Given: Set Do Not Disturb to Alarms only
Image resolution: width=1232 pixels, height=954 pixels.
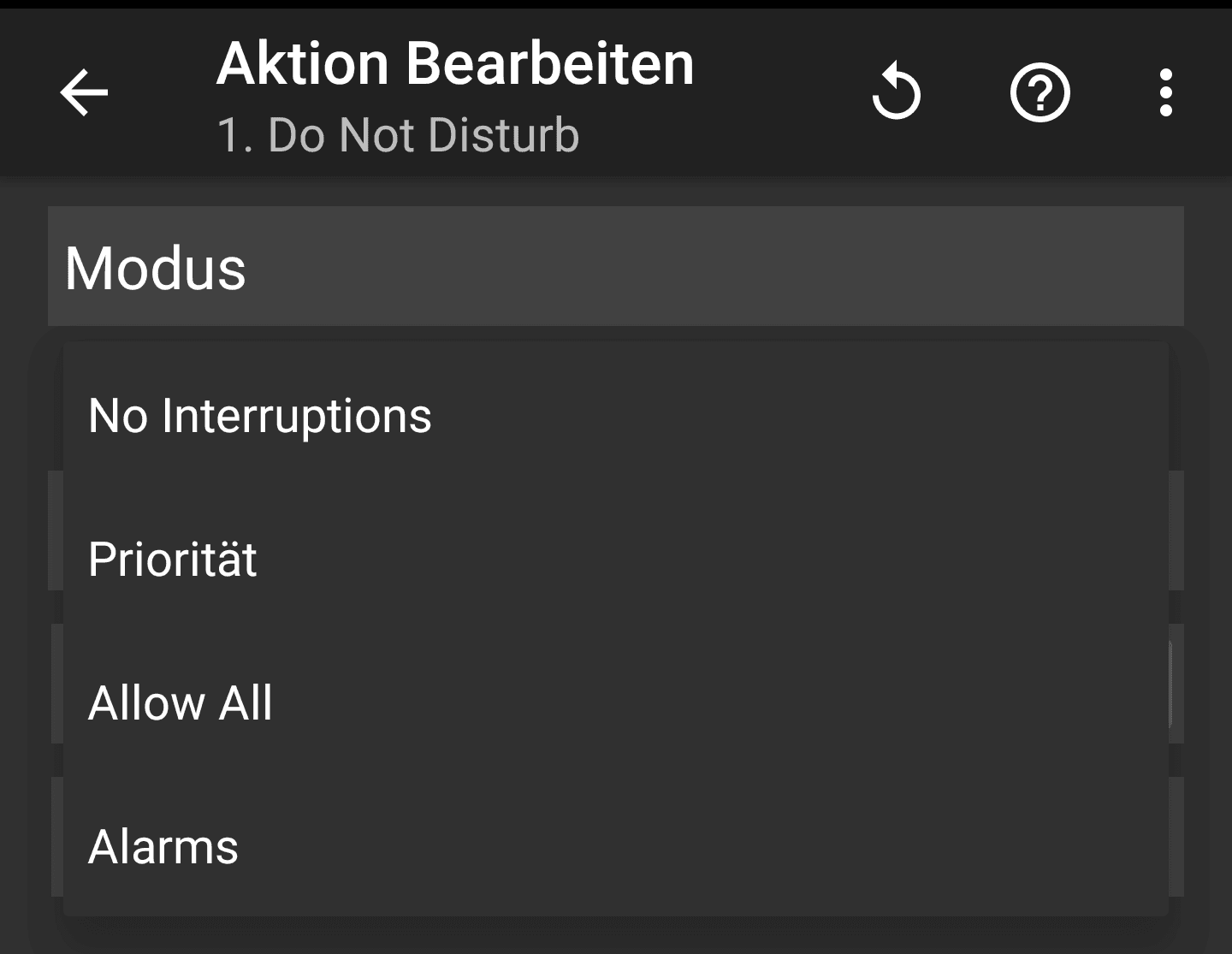Looking at the screenshot, I should point(616,847).
